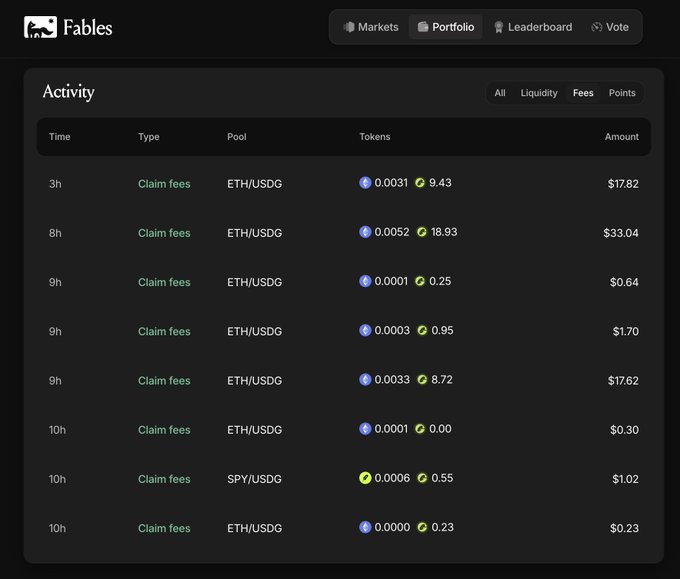
Task: Click Claim fees in the 8h row
Action: point(164,233)
